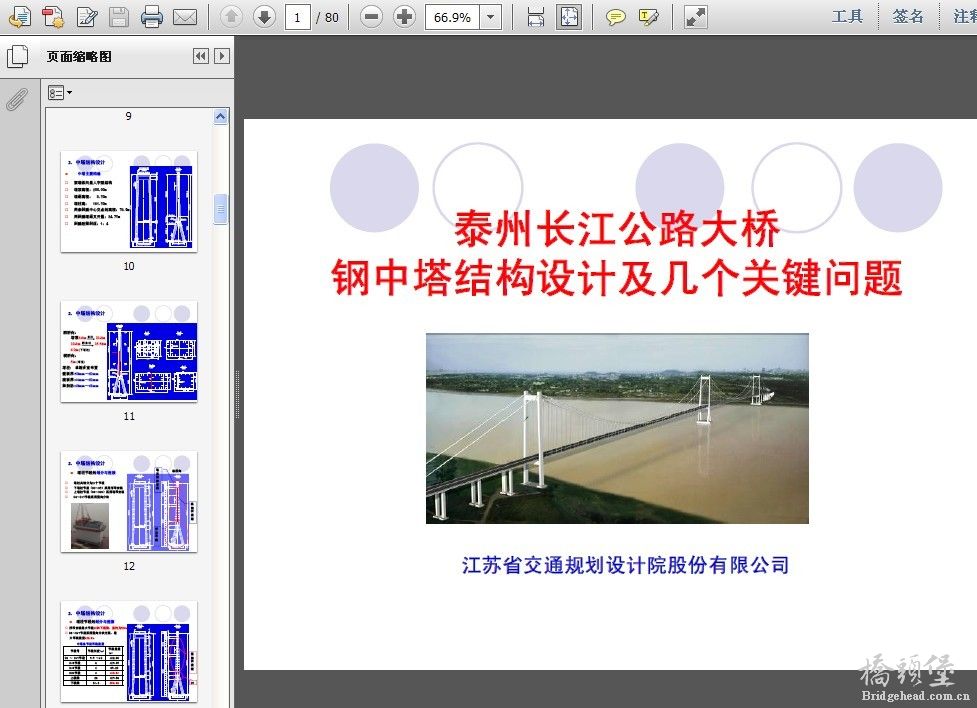Screen dimensions: 977x708
Task: Add a sticky note comment
Action: (x=616, y=17)
